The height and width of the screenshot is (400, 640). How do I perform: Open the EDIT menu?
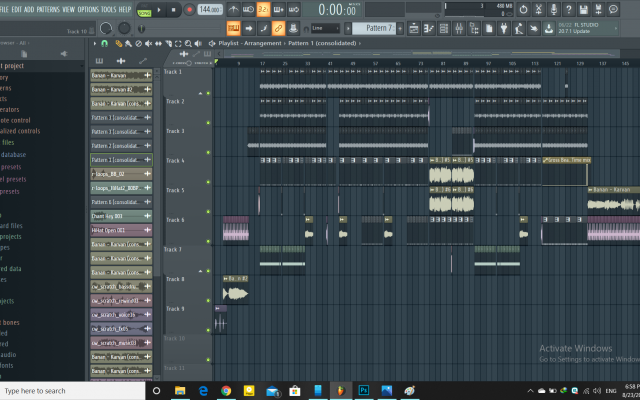click(17, 9)
